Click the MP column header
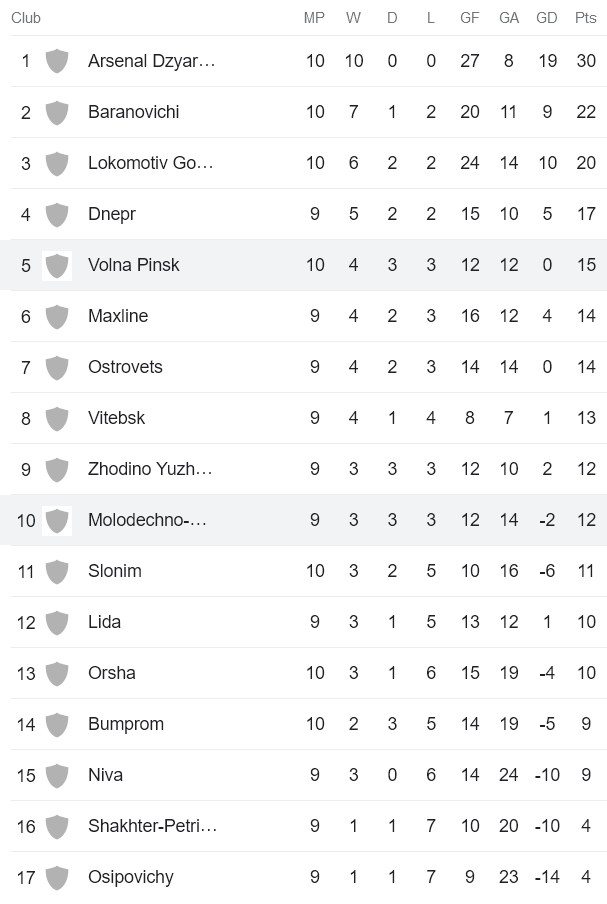The width and height of the screenshot is (607, 904). tap(315, 17)
